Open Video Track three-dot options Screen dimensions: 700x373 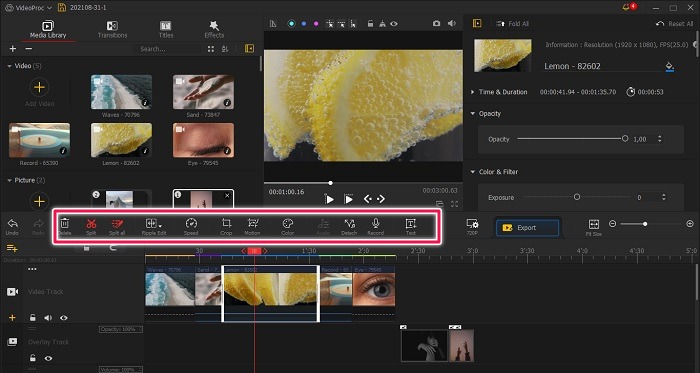point(32,269)
